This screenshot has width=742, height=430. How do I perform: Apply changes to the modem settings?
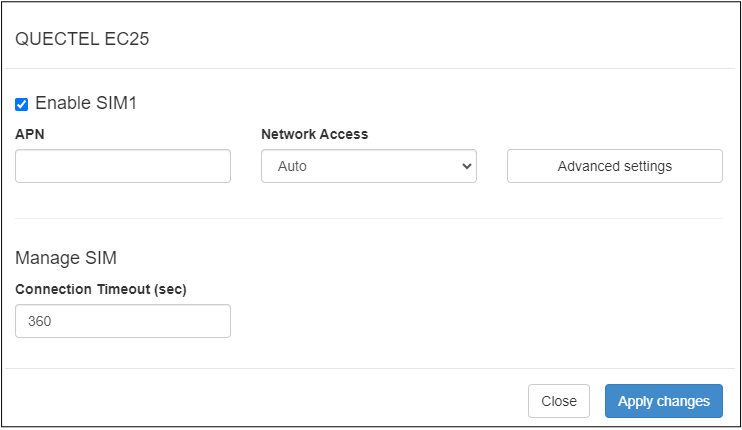click(x=663, y=401)
